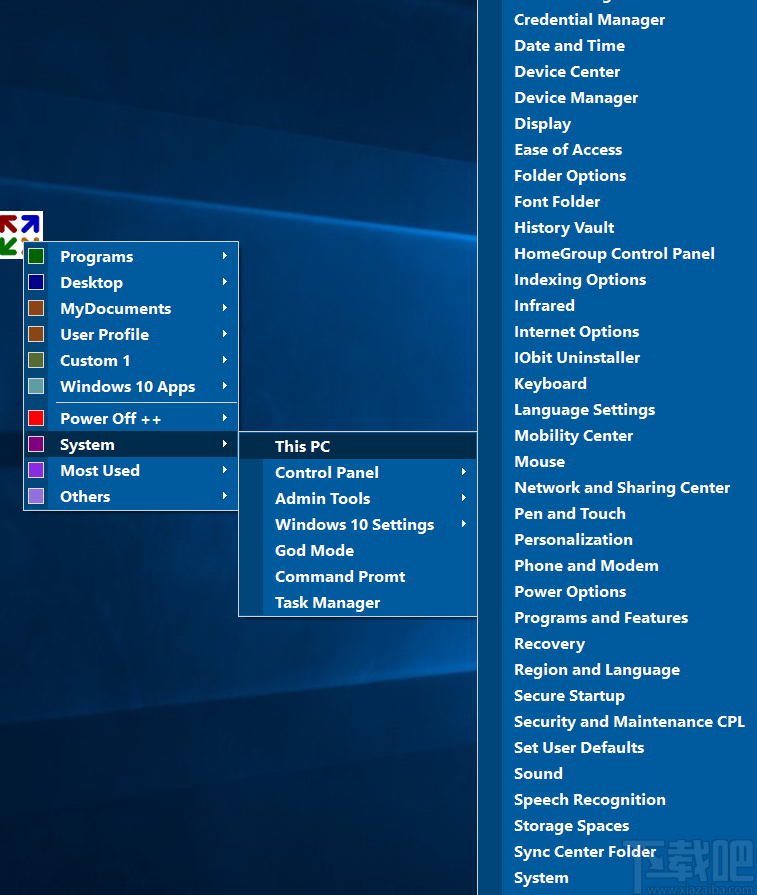This screenshot has width=757, height=895.
Task: Click the four-arrows launcher icon
Action: point(21,234)
